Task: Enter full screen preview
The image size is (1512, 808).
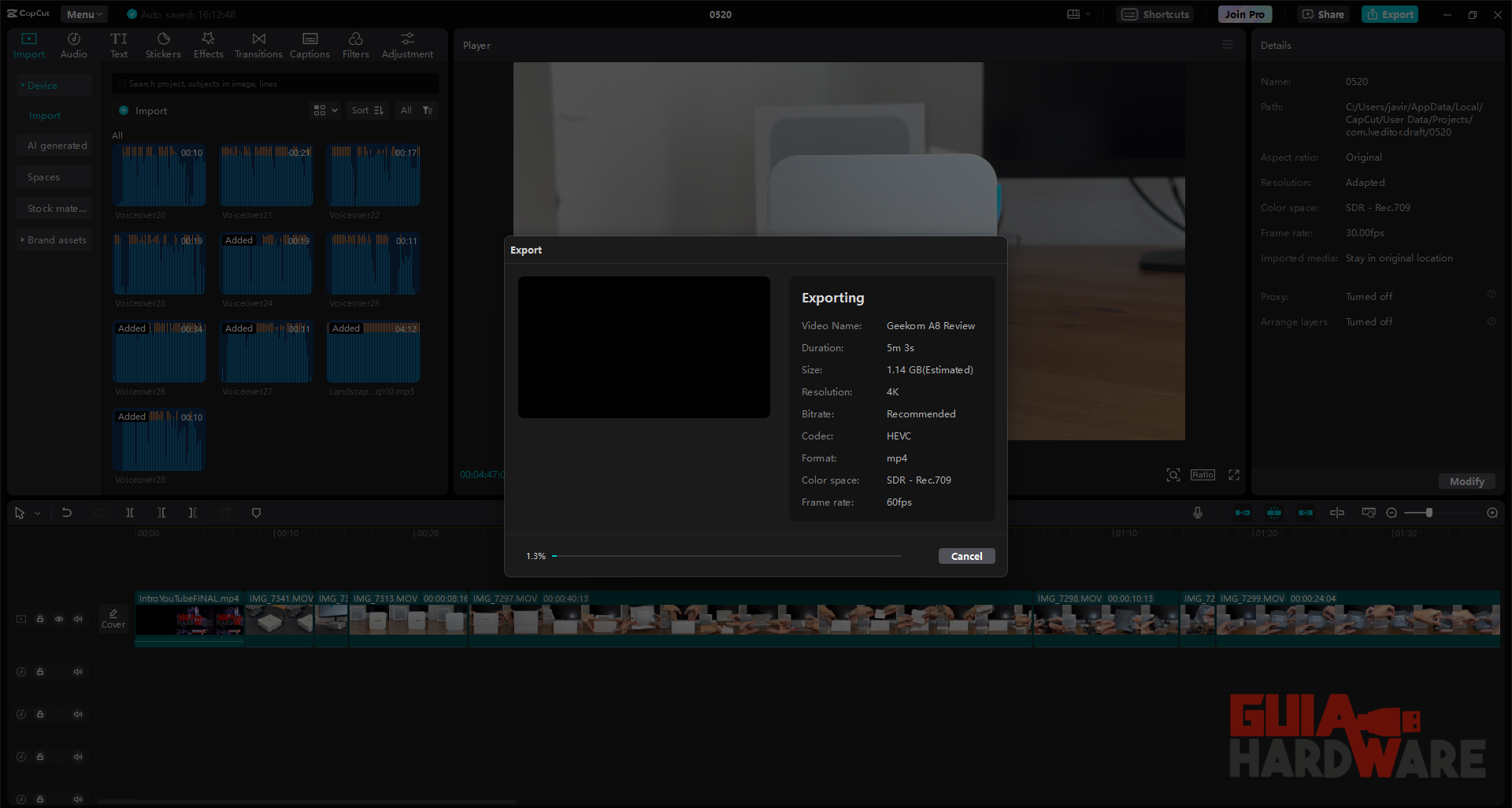Action: coord(1234,475)
